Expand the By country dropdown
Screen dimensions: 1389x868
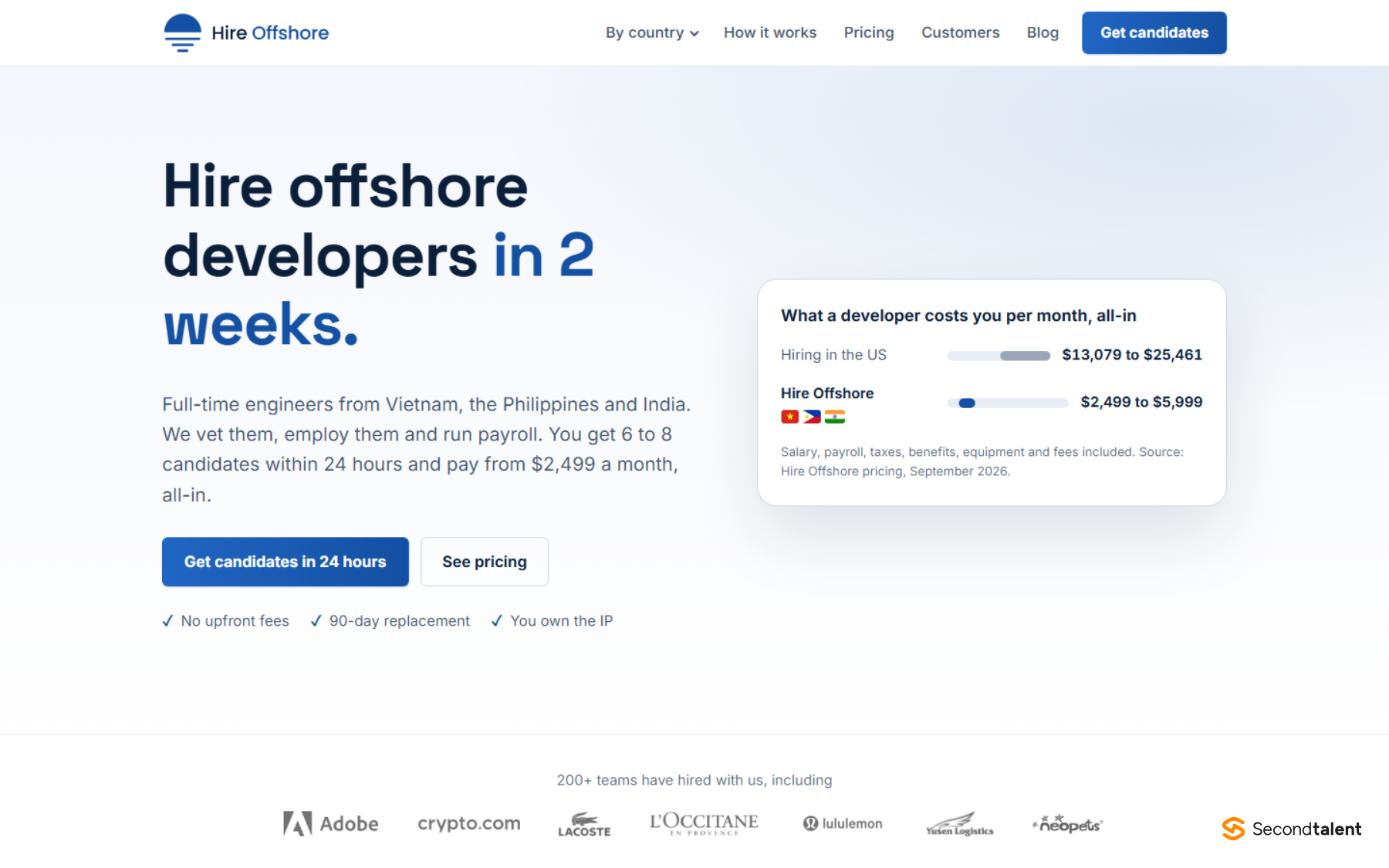(652, 32)
